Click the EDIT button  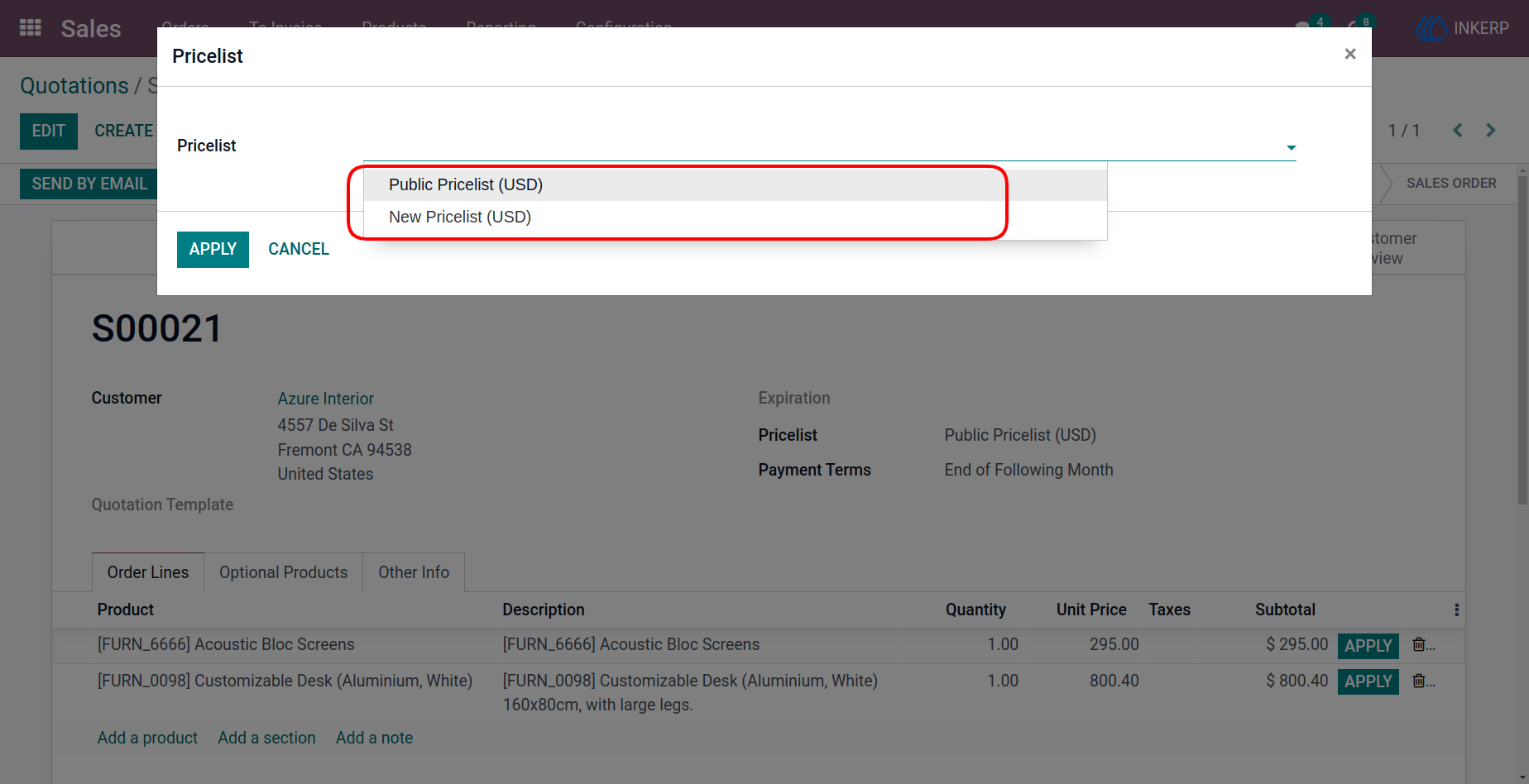click(49, 131)
